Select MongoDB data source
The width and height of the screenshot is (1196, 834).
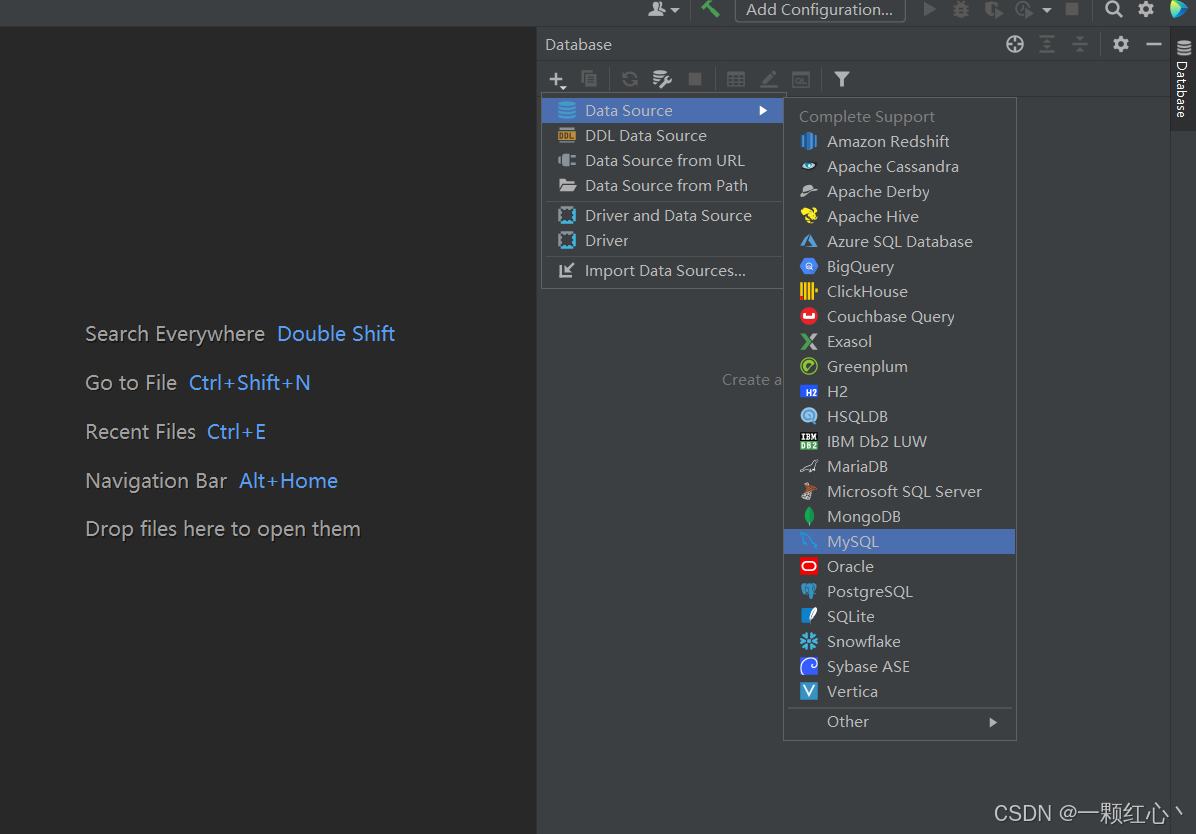(899, 517)
